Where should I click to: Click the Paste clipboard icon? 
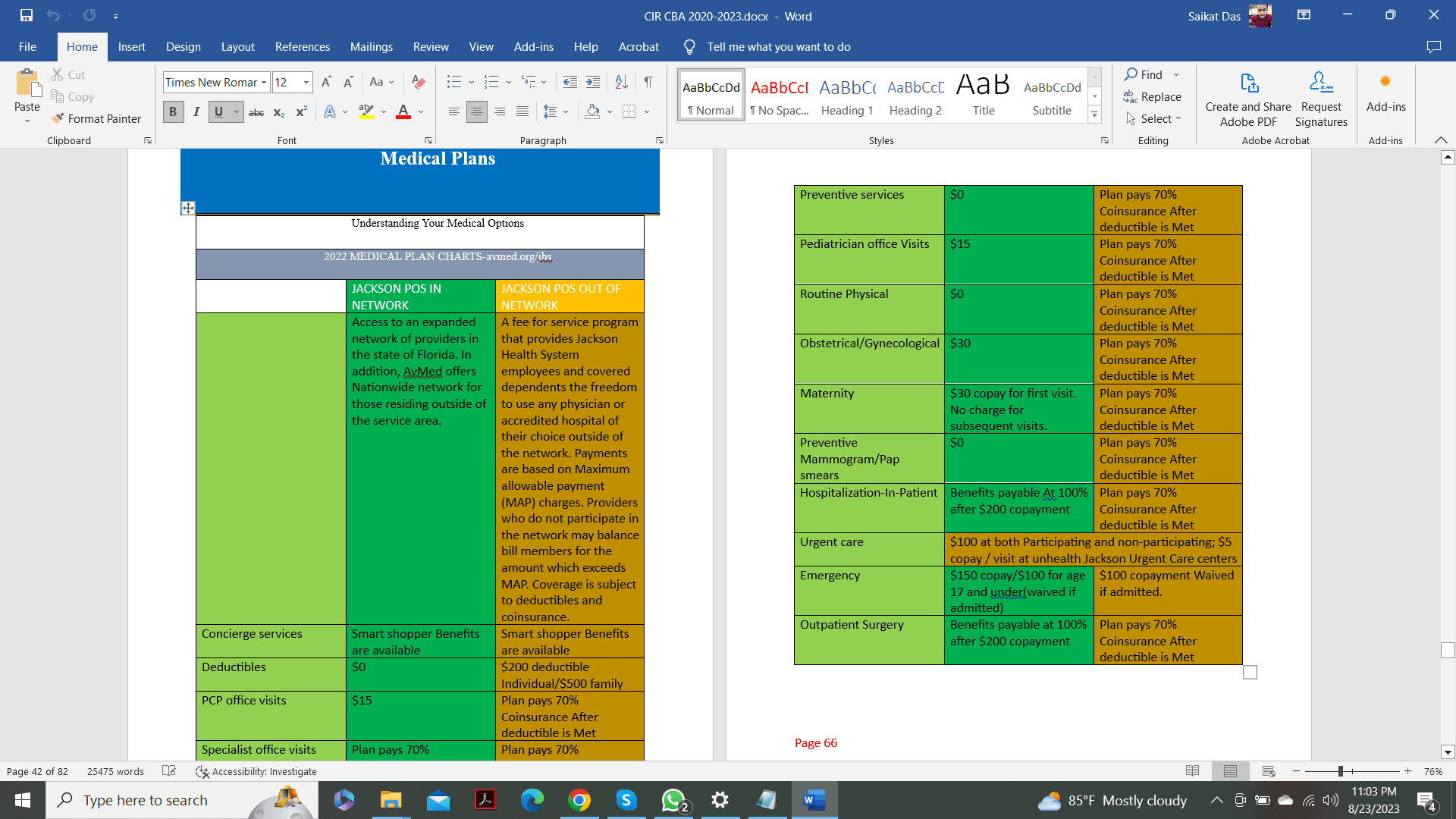[x=27, y=84]
